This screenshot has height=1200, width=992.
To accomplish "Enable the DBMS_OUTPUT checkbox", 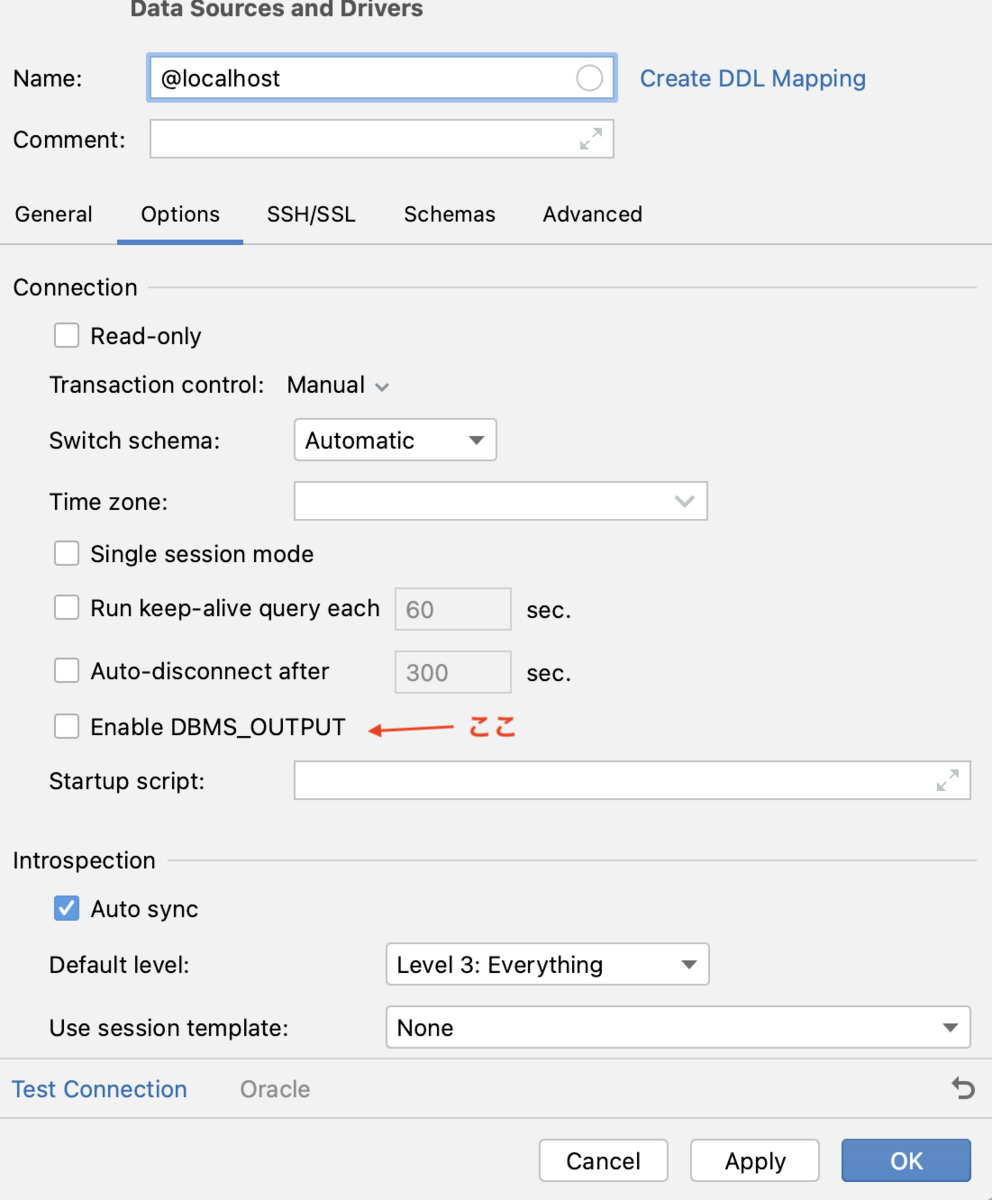I will pos(67,727).
